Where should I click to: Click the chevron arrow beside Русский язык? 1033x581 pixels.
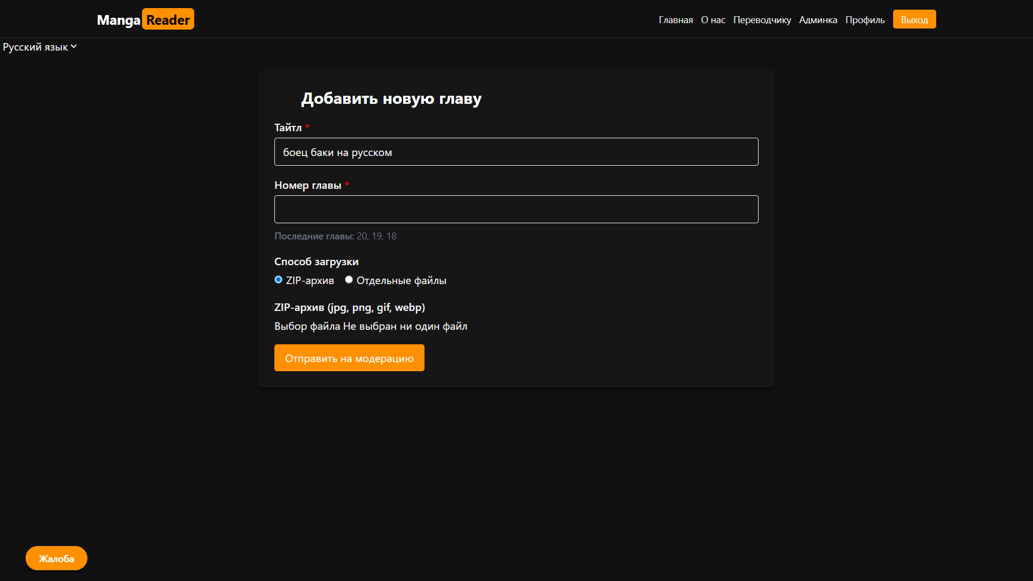(x=74, y=47)
